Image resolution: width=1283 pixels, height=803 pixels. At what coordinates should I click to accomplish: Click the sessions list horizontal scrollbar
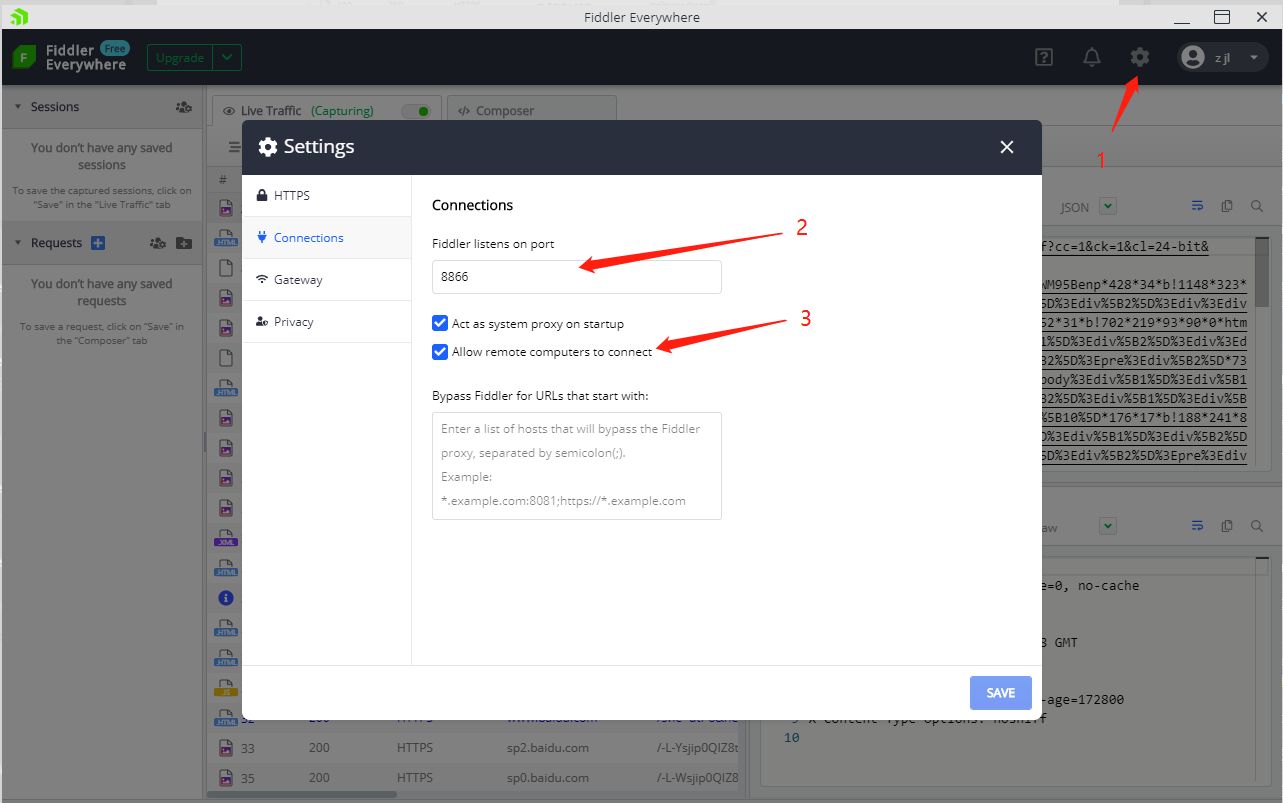coord(302,795)
